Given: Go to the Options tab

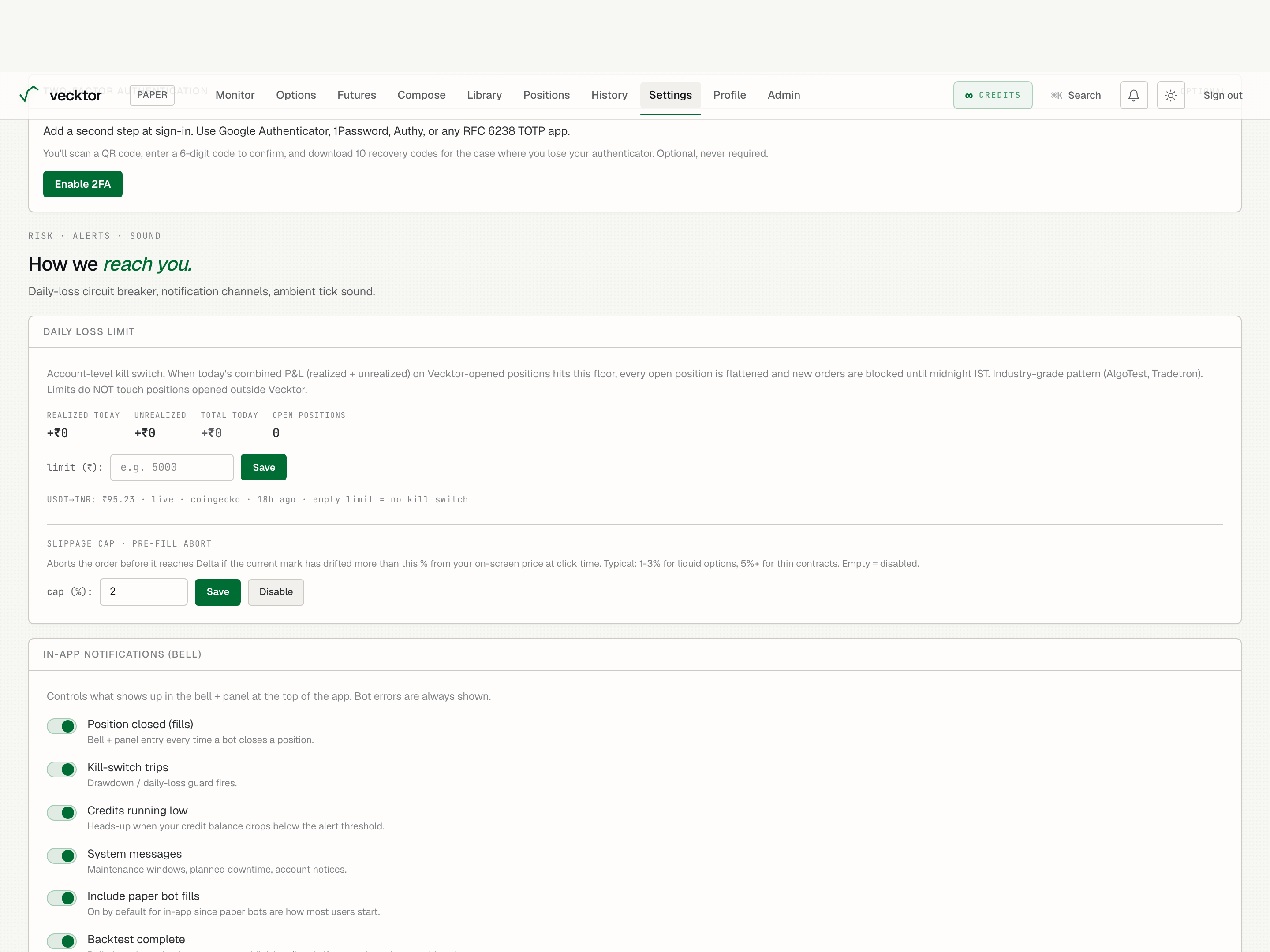Looking at the screenshot, I should point(296,95).
